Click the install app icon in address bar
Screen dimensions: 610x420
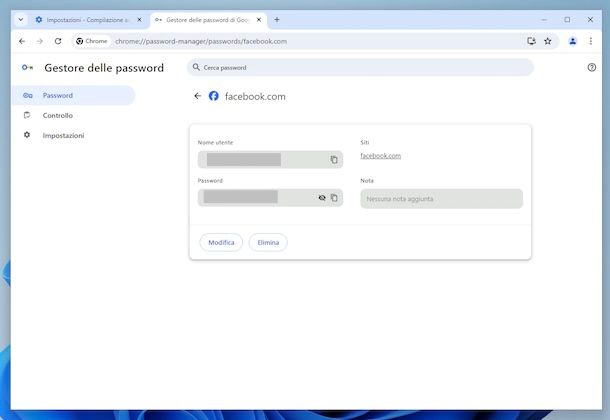(x=531, y=41)
